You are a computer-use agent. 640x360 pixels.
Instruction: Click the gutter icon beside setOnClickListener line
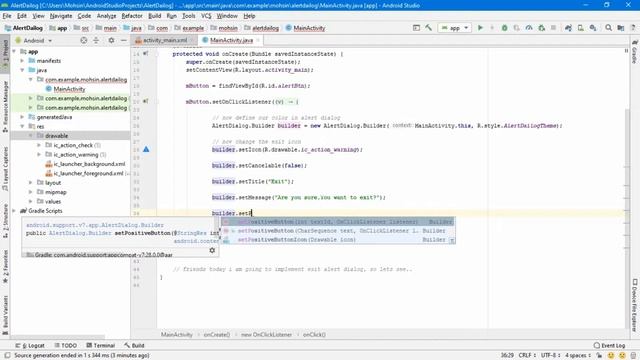pyautogui.click(x=146, y=101)
